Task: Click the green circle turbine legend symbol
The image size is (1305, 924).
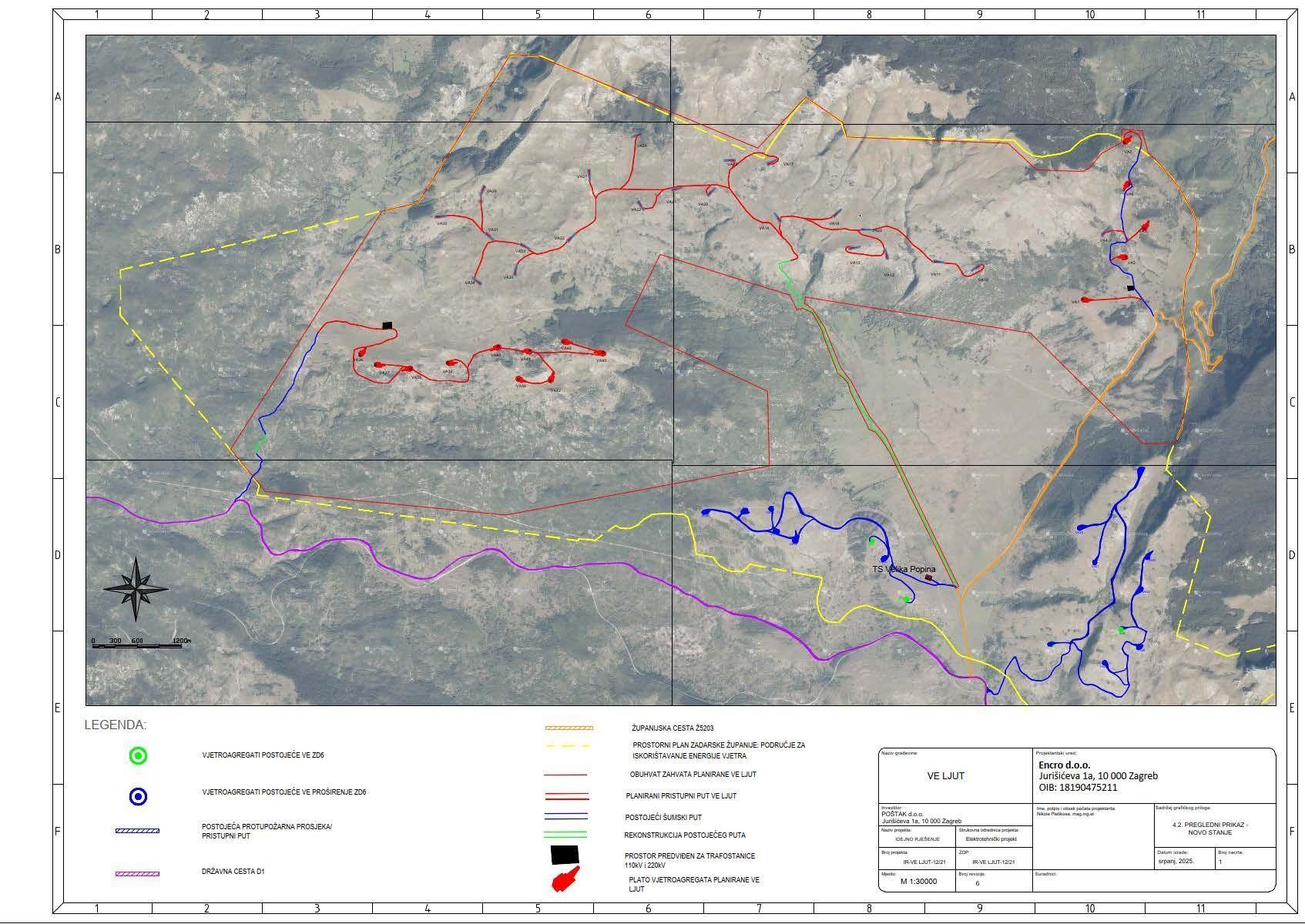Action: [138, 756]
